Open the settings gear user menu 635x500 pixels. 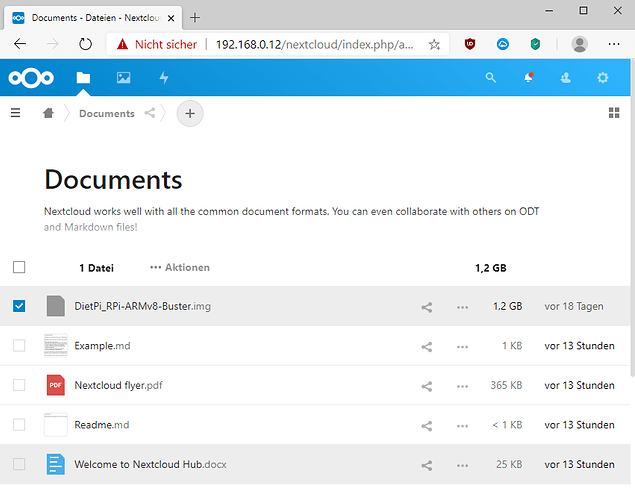coord(602,77)
